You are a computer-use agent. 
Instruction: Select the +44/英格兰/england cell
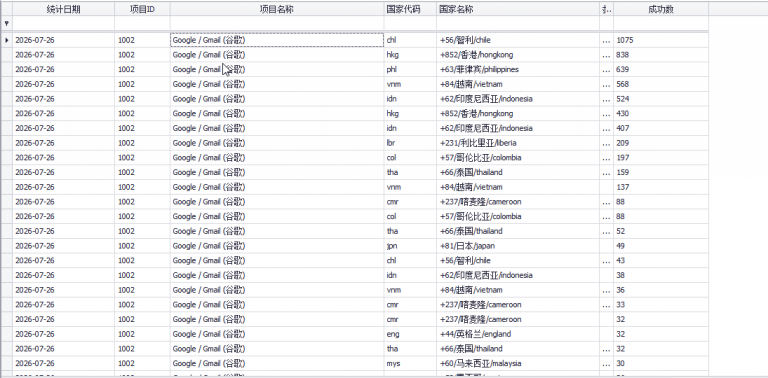(x=518, y=334)
